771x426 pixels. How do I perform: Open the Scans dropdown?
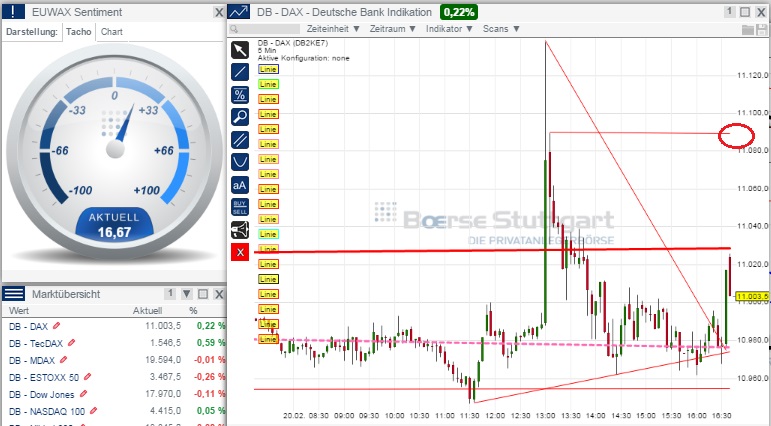coord(501,29)
